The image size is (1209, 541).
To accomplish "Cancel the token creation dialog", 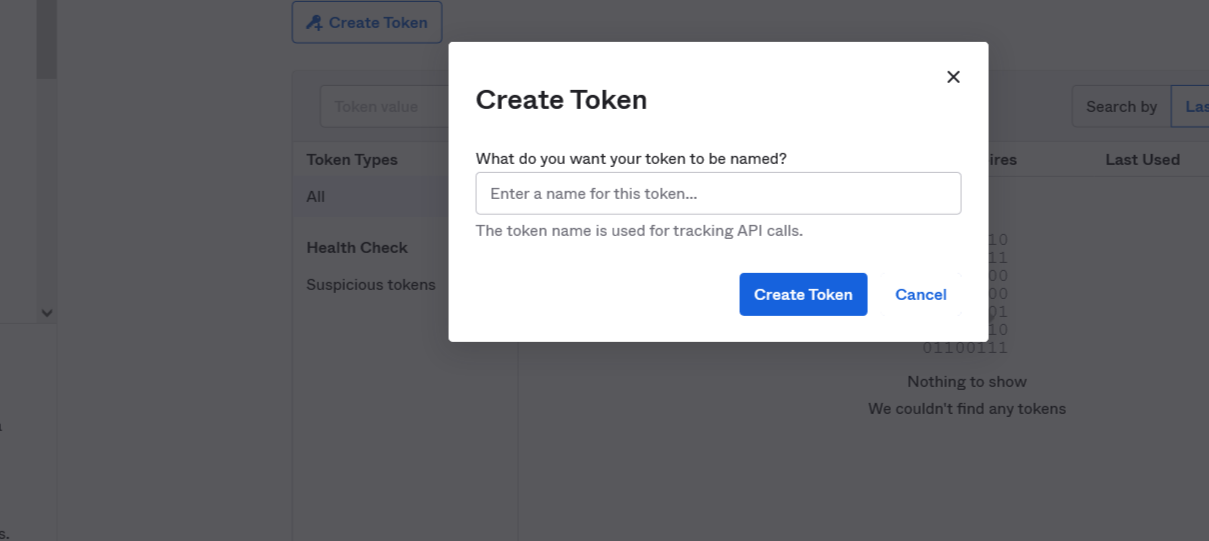I will click(x=921, y=294).
